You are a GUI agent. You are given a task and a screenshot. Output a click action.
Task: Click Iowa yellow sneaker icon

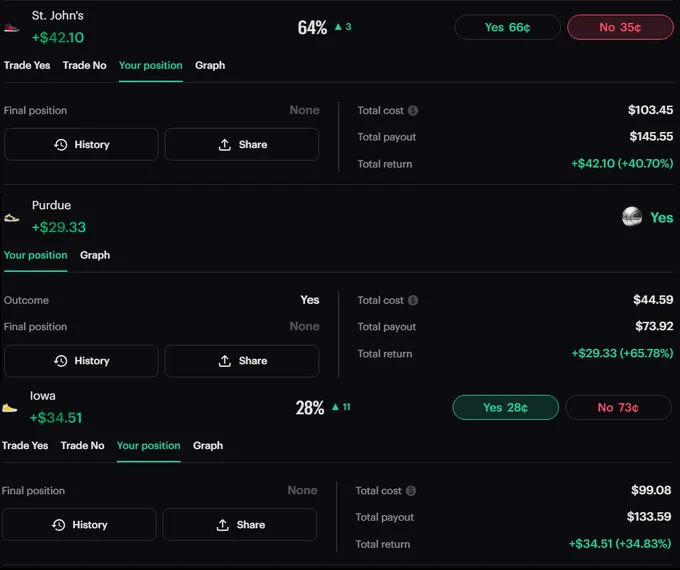coord(10,408)
